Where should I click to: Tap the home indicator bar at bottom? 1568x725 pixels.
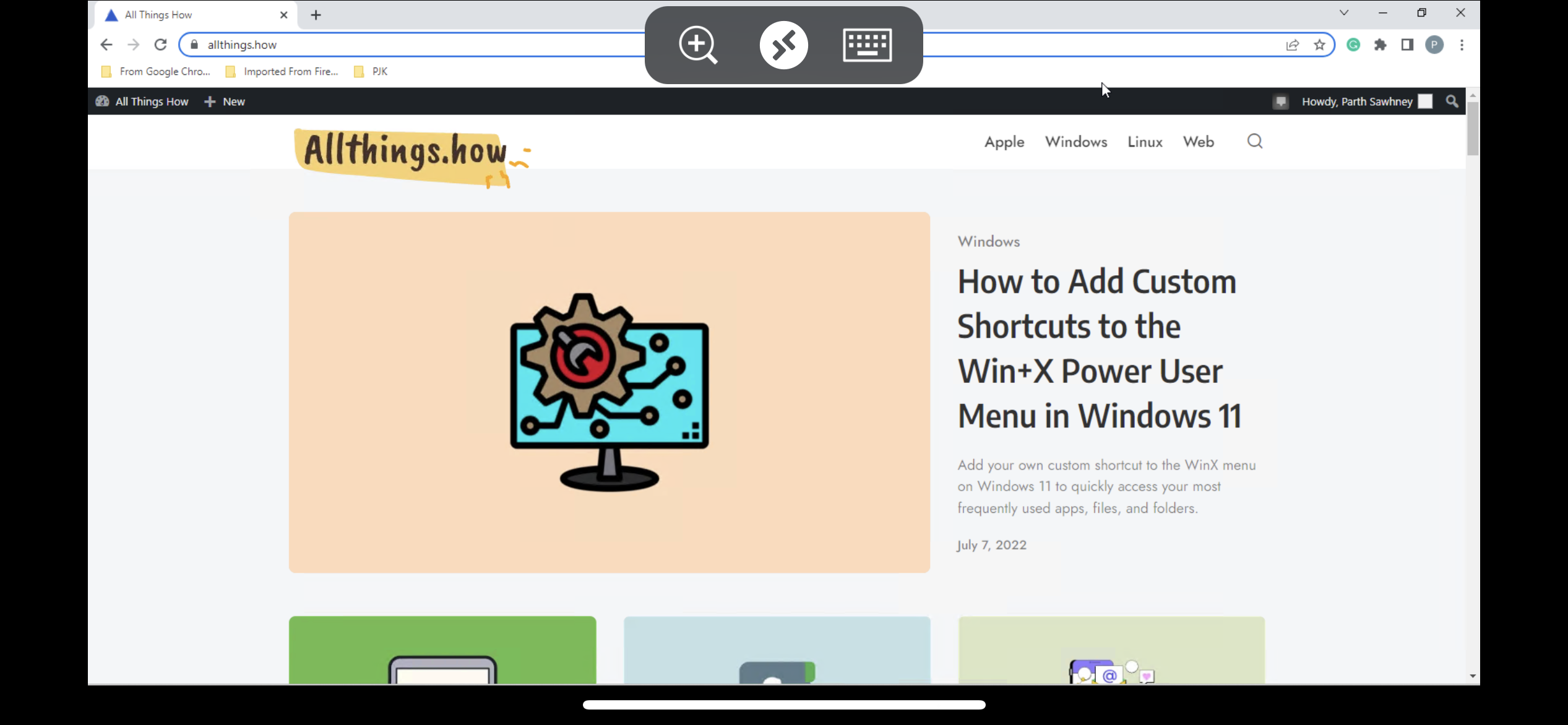pos(783,705)
